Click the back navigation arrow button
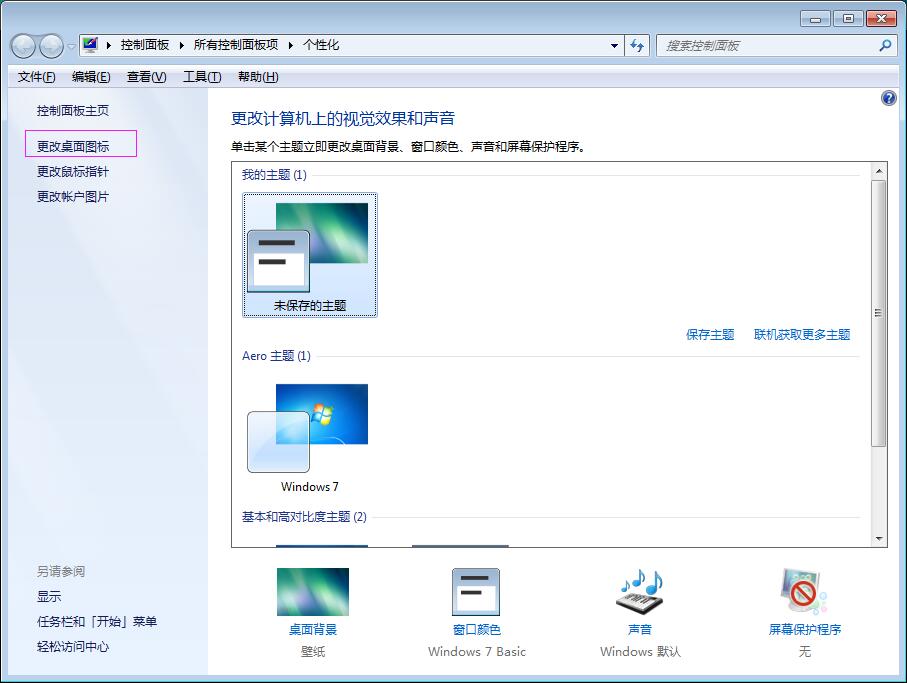 (x=24, y=46)
